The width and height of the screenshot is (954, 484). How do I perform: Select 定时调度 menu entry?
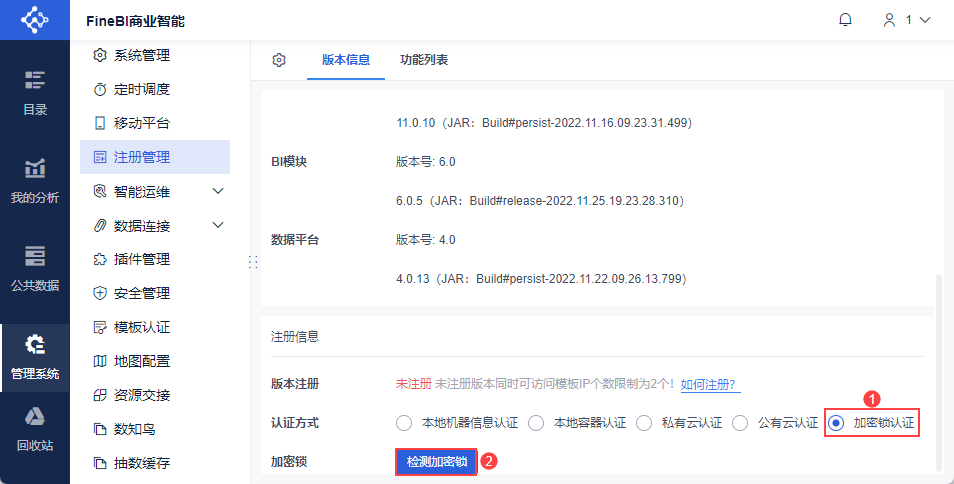click(155, 89)
